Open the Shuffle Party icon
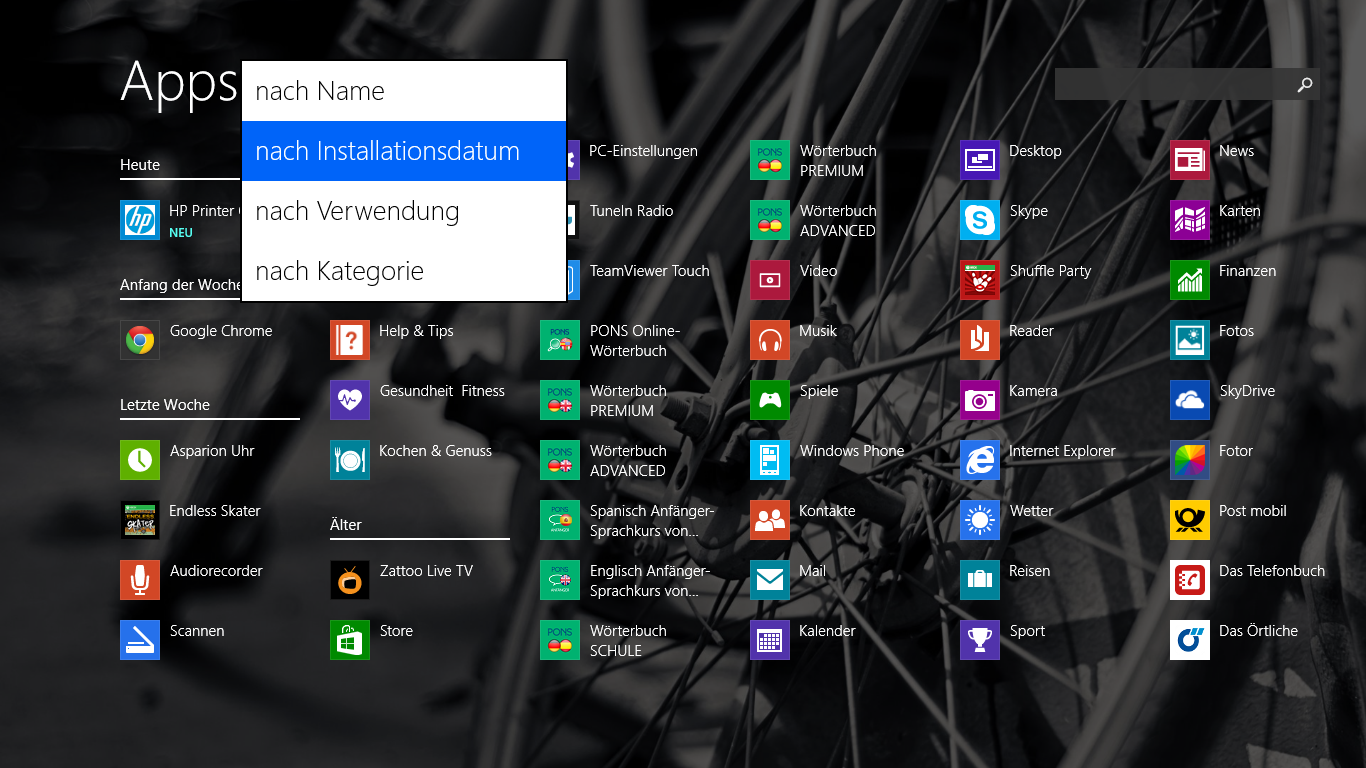The height and width of the screenshot is (768, 1366). pyautogui.click(x=980, y=280)
